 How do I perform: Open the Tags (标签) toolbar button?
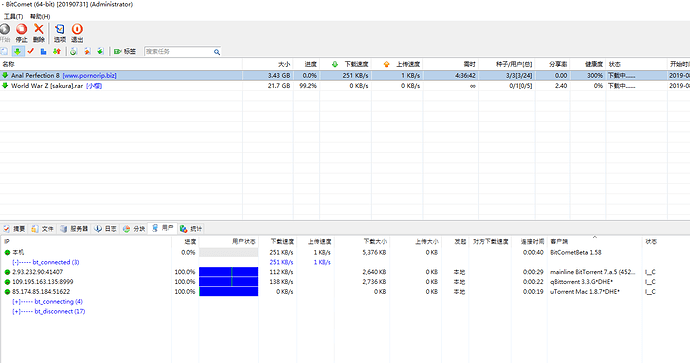point(125,51)
